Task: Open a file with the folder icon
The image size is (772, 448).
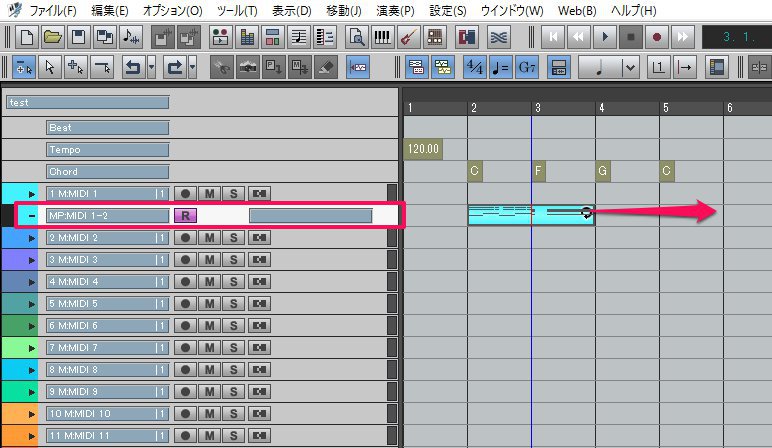Action: coord(53,37)
